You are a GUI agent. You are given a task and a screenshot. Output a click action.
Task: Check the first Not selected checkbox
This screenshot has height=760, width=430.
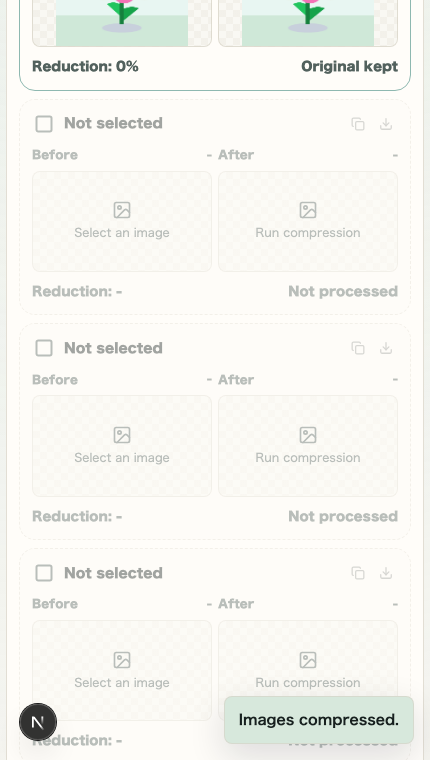pyautogui.click(x=44, y=124)
